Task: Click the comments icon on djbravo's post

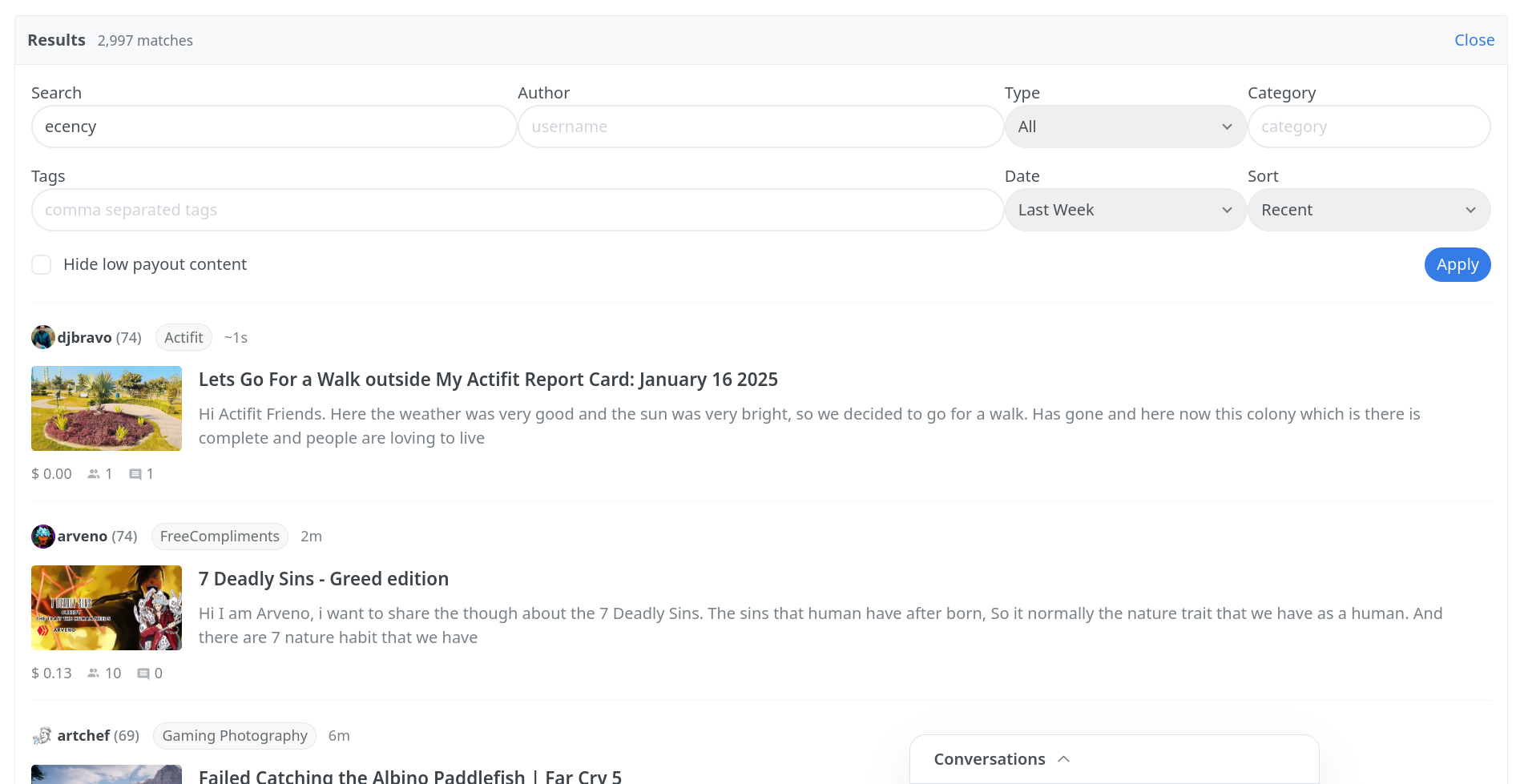Action: [x=135, y=474]
